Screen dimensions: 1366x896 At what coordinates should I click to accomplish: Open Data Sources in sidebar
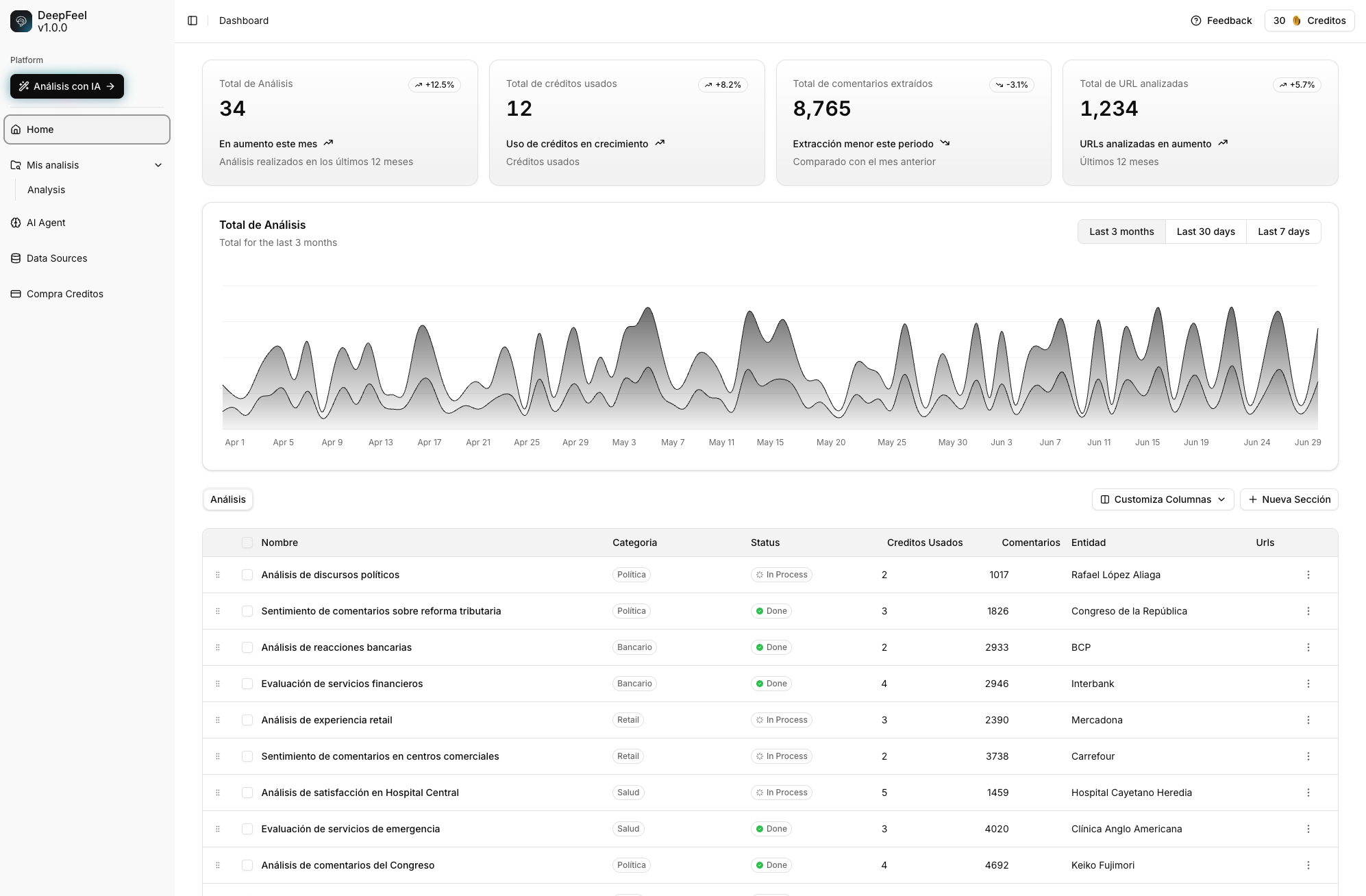(57, 258)
